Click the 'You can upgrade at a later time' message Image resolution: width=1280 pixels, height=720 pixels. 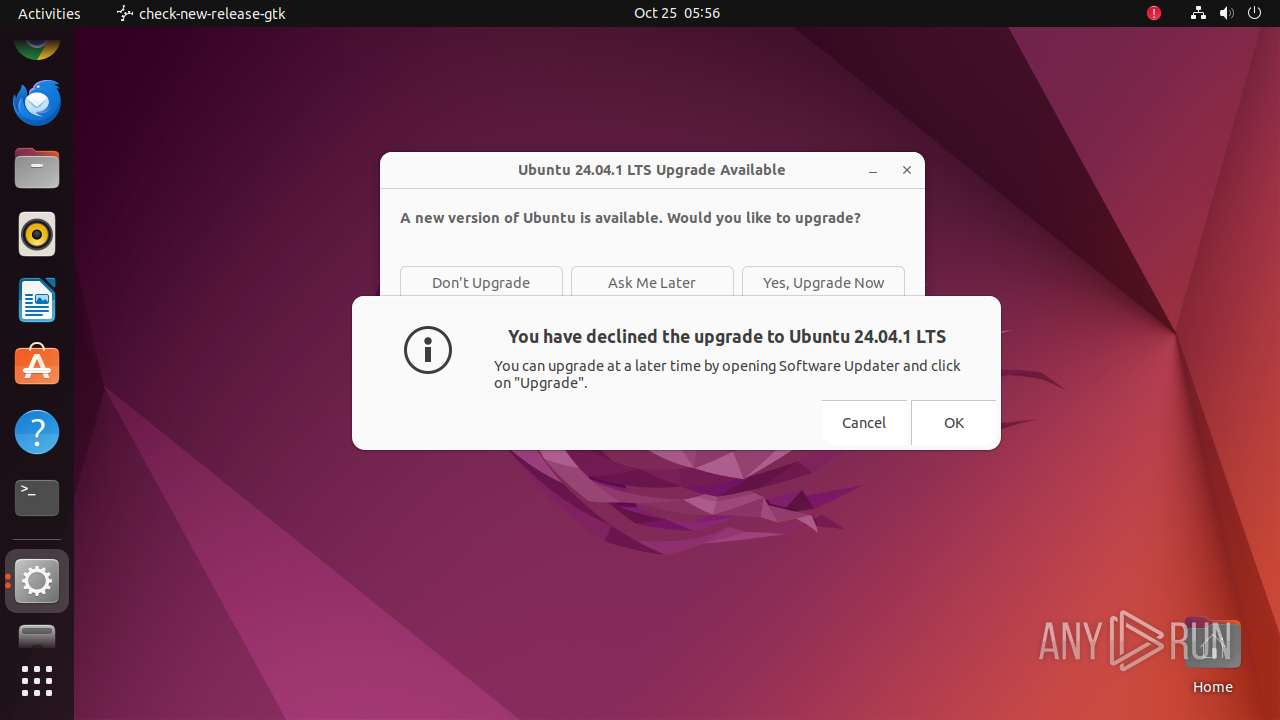click(727, 374)
